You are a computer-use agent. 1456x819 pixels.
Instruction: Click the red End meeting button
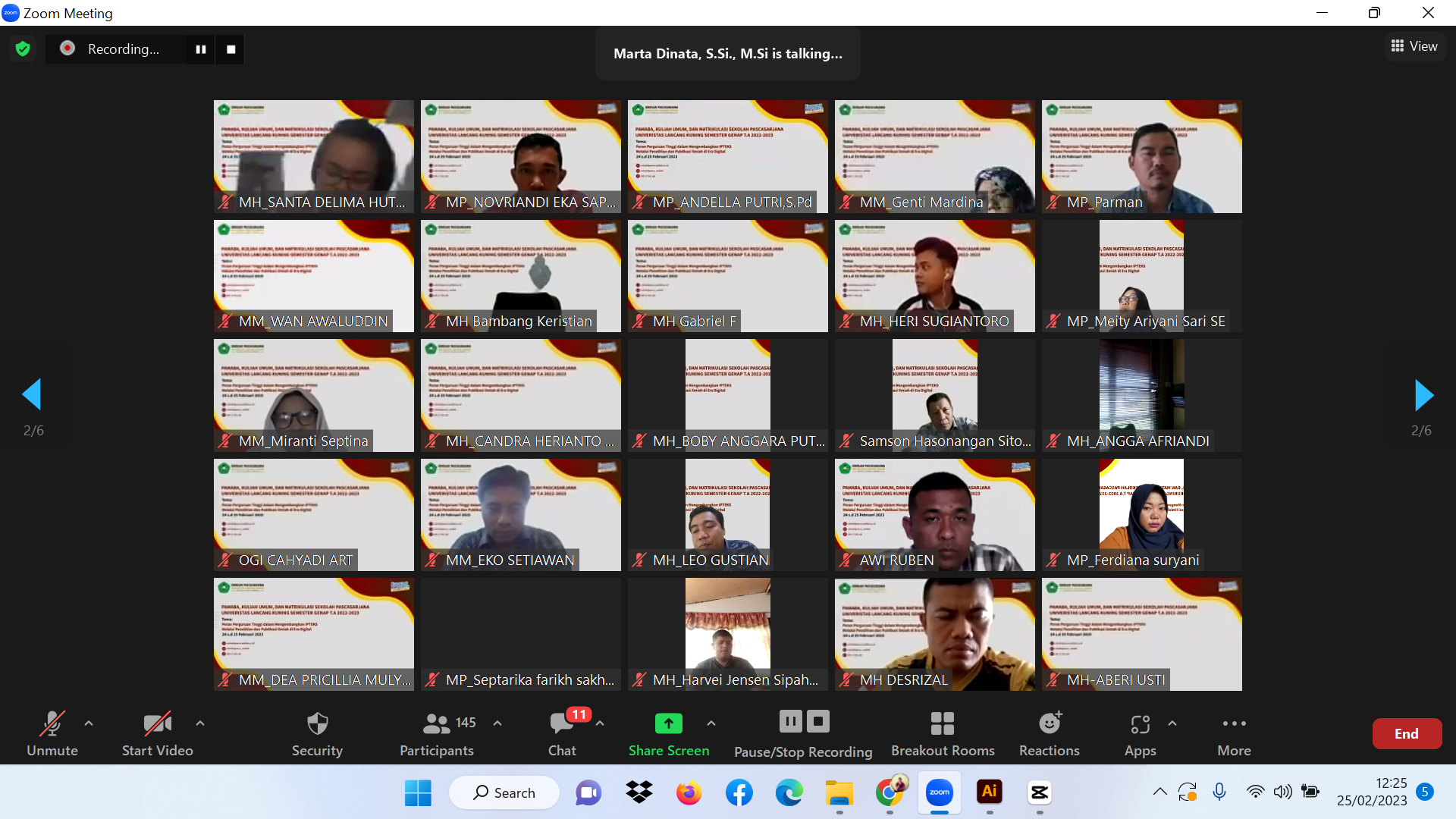[x=1407, y=733]
